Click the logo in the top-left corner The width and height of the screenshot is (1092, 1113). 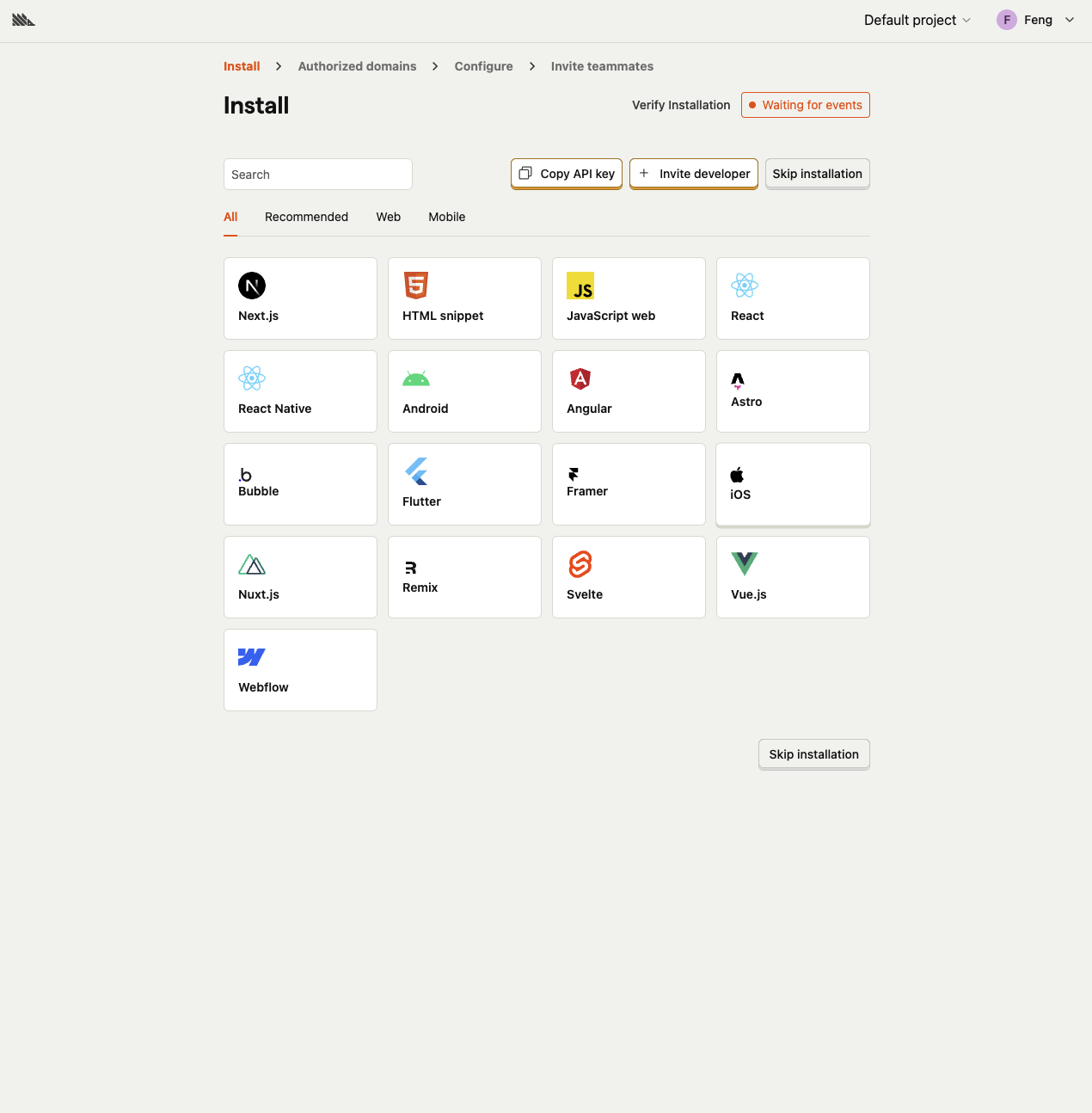tap(23, 20)
